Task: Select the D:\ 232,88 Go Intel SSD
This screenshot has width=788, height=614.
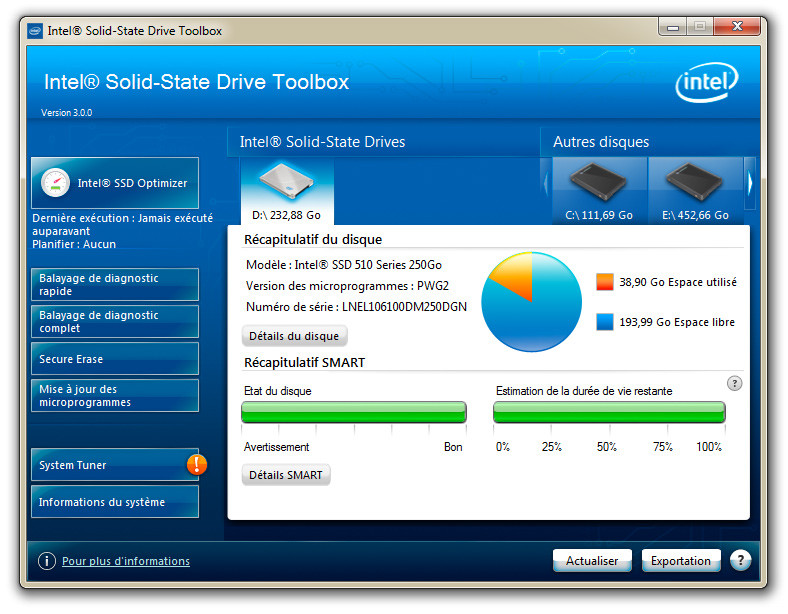Action: (x=287, y=191)
